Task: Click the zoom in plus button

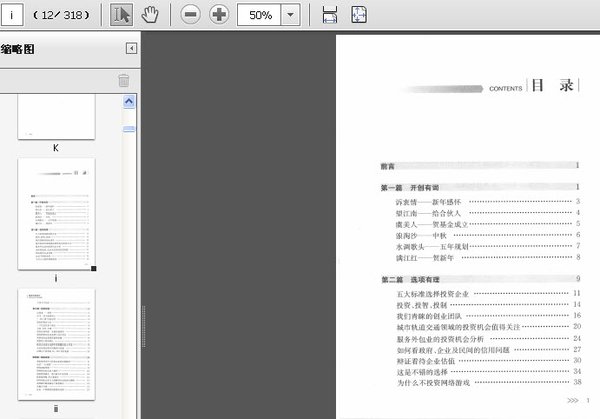Action: (x=218, y=15)
